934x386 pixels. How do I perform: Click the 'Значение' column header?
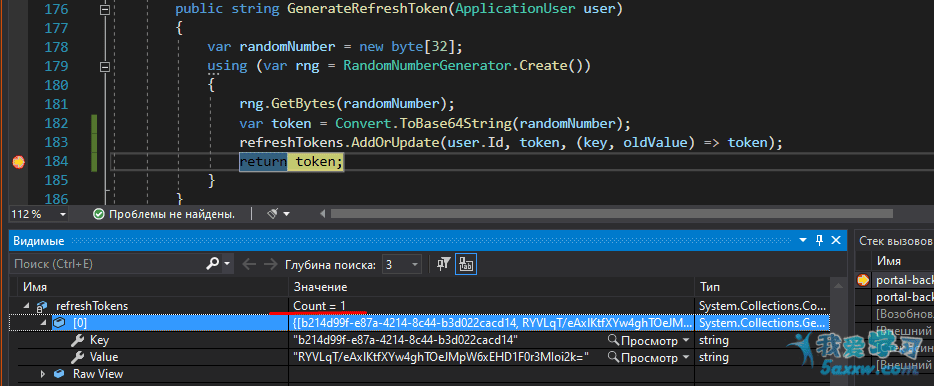click(320, 287)
